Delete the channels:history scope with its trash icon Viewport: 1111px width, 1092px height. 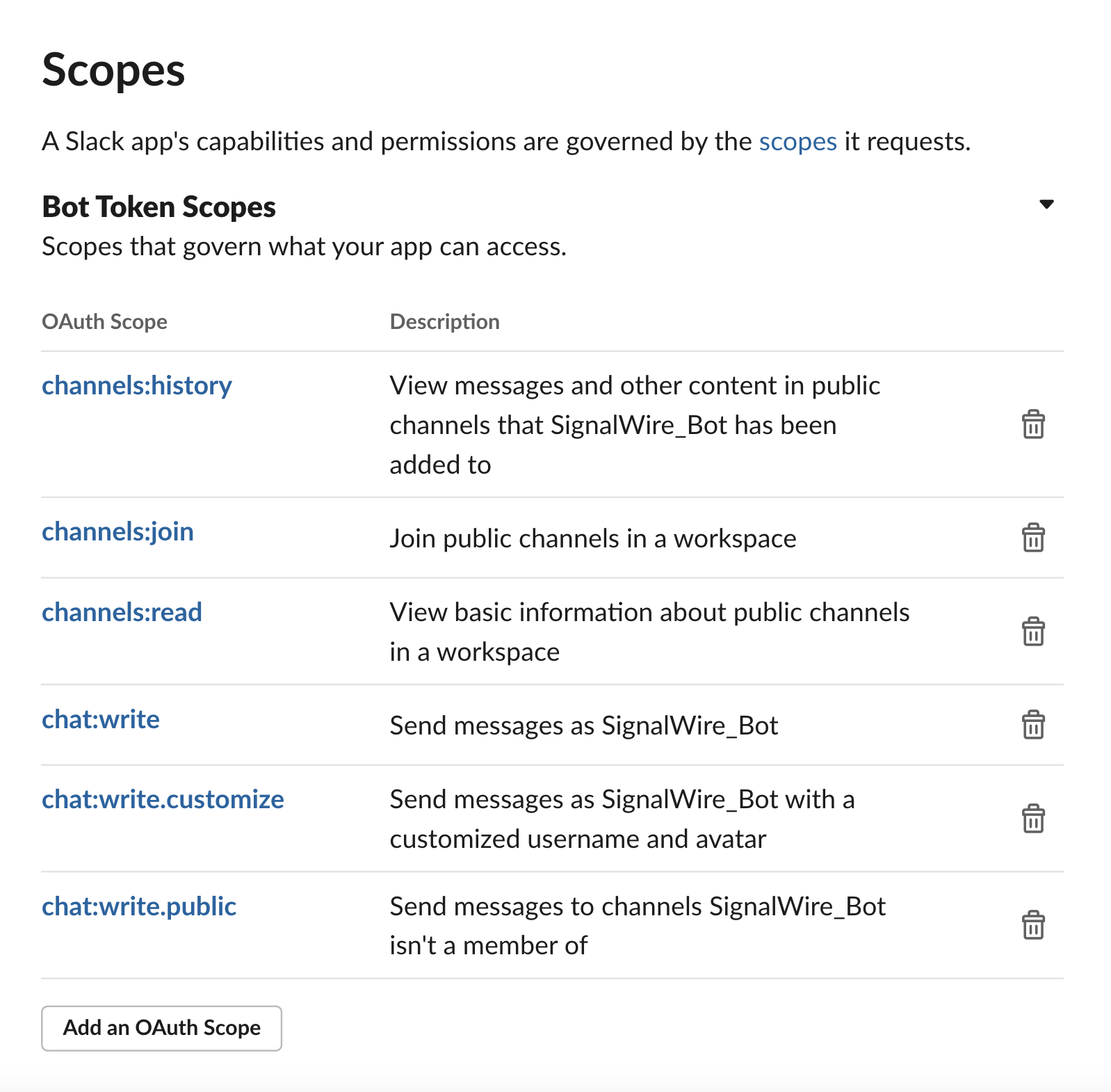[x=1033, y=424]
